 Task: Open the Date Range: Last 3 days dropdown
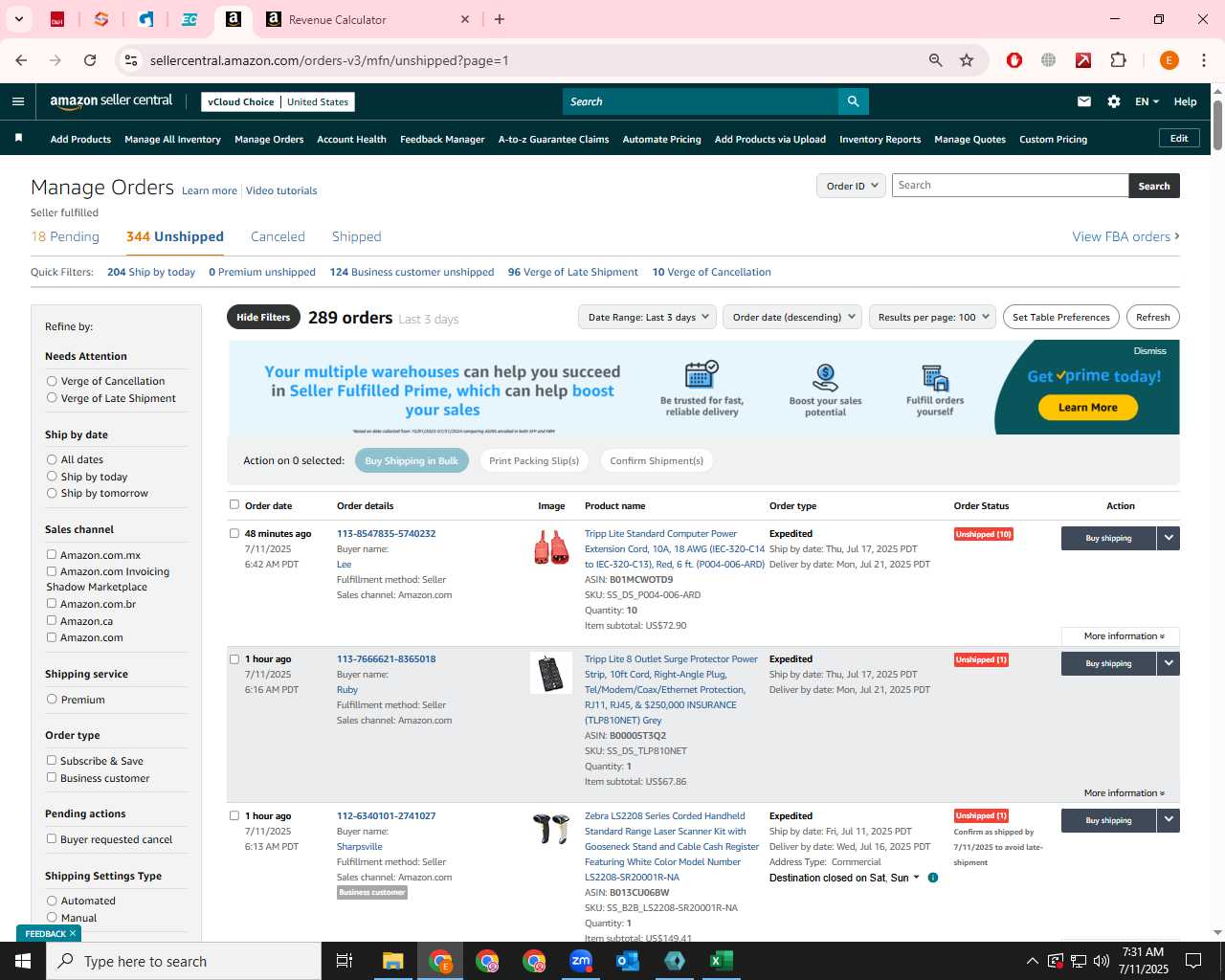coord(647,317)
